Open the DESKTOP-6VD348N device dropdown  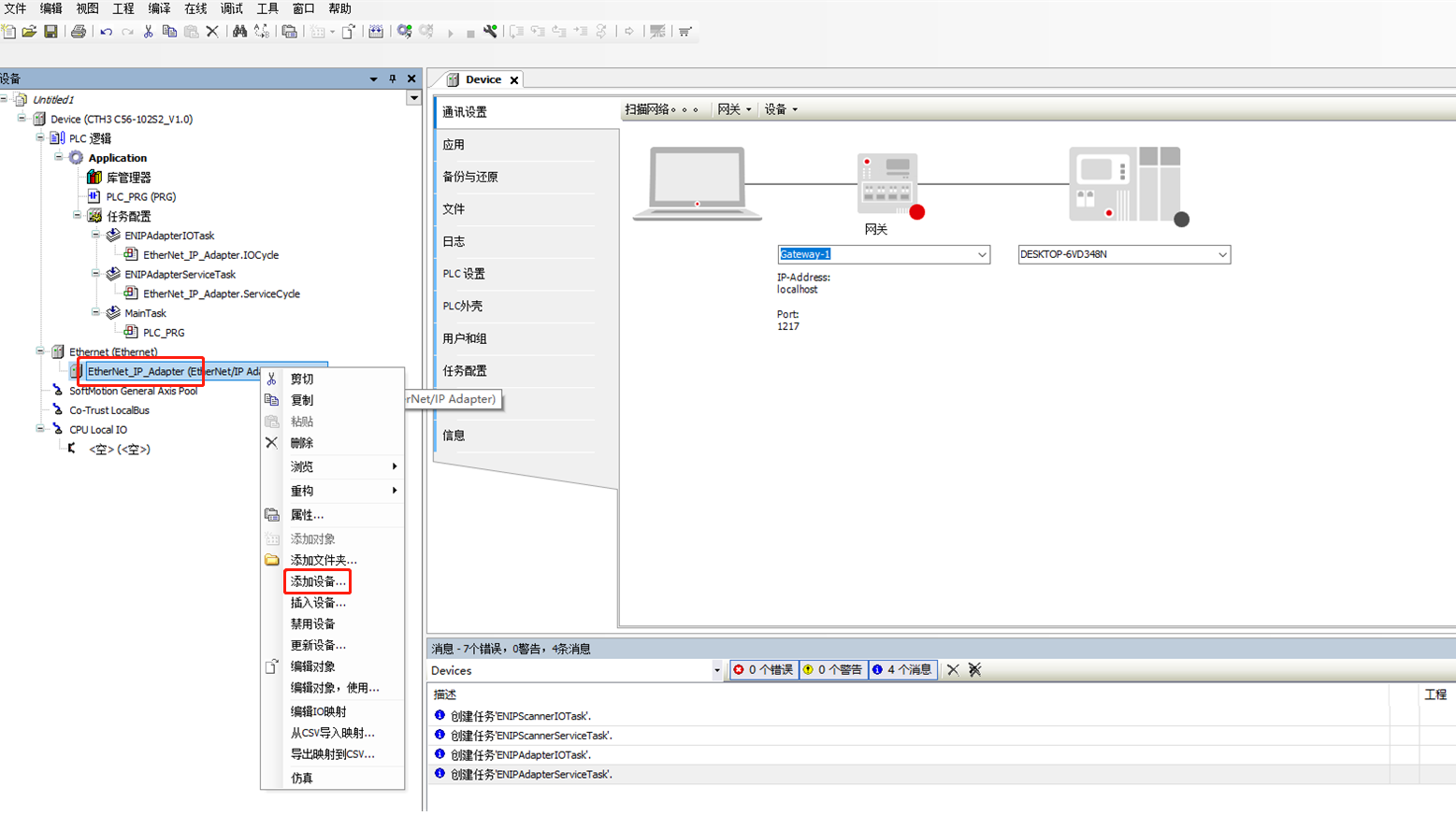pos(1222,254)
